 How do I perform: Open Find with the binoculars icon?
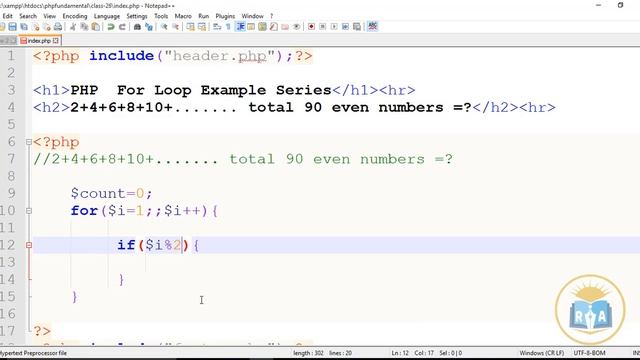pyautogui.click(x=137, y=27)
